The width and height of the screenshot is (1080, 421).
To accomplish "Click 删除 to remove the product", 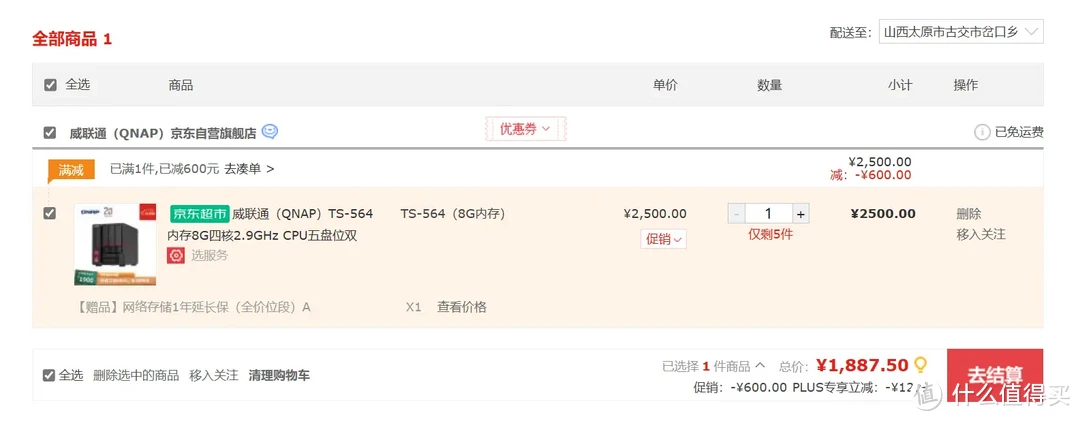I will (968, 214).
